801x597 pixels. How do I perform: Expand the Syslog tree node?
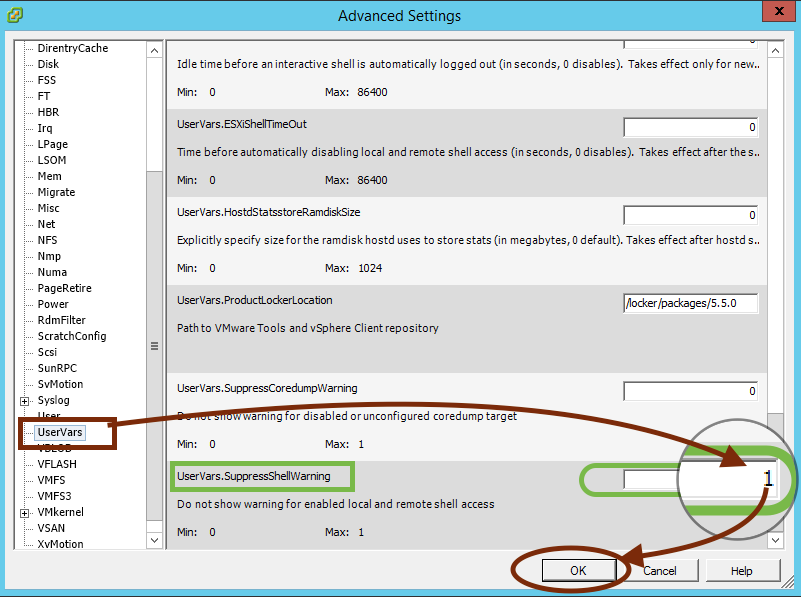point(24,400)
